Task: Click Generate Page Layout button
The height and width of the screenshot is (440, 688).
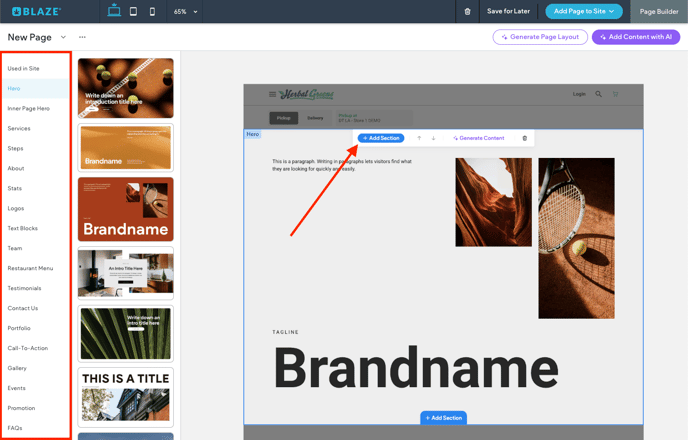Action: 539,37
